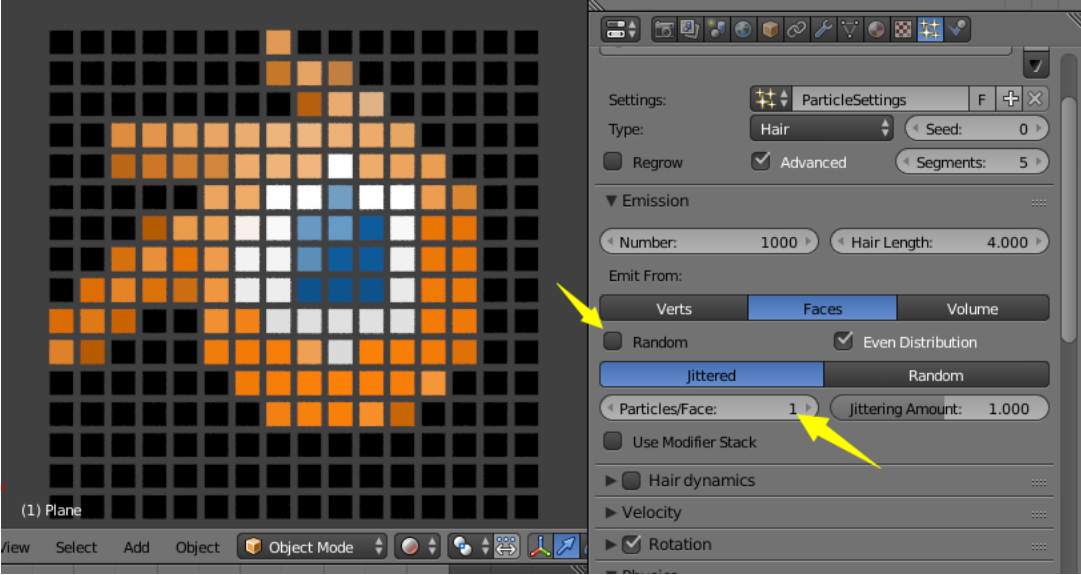Decrease Particles/Face with left arrow
This screenshot has width=1081, height=575.
pos(608,409)
